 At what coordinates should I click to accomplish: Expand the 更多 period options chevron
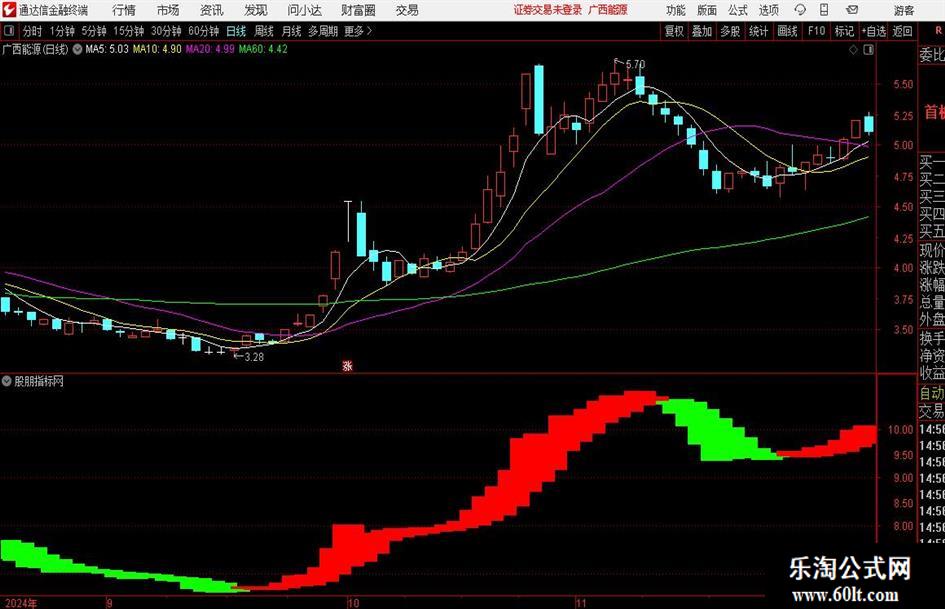(370, 31)
